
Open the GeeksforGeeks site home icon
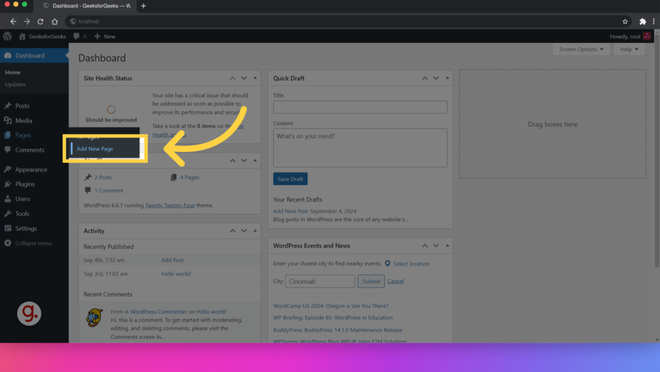point(22,37)
